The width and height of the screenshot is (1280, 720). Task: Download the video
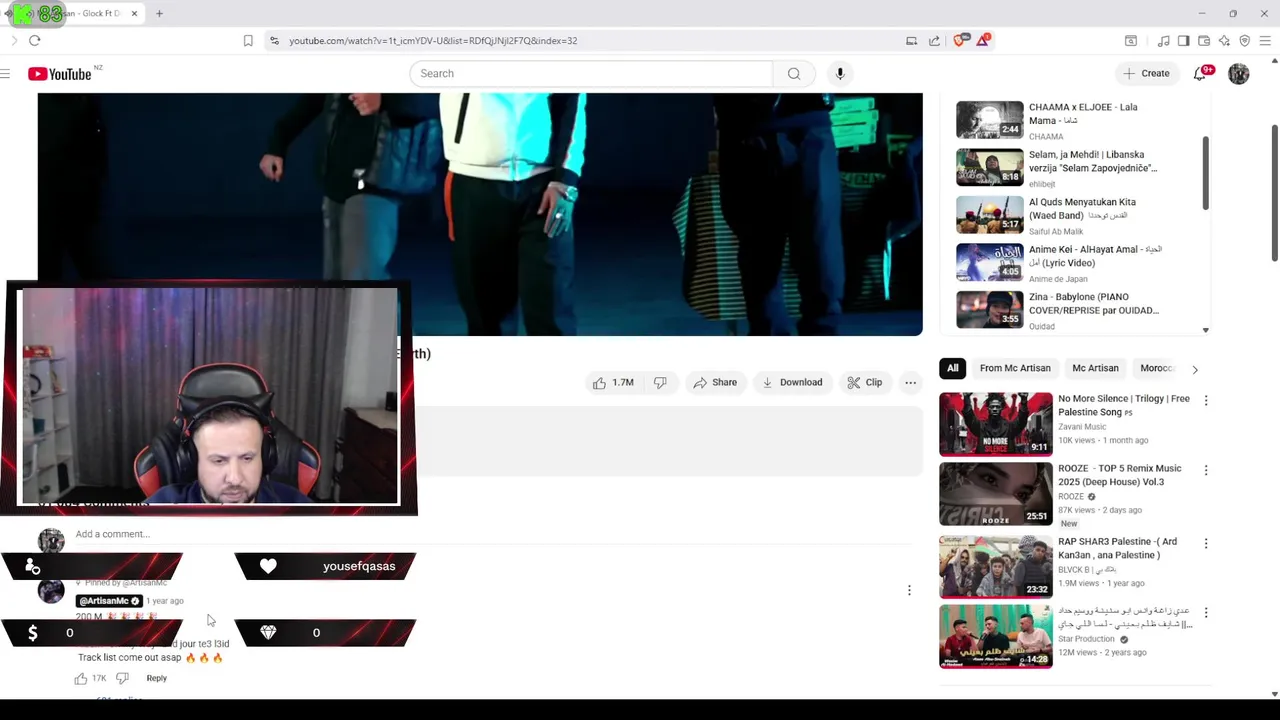tap(792, 382)
